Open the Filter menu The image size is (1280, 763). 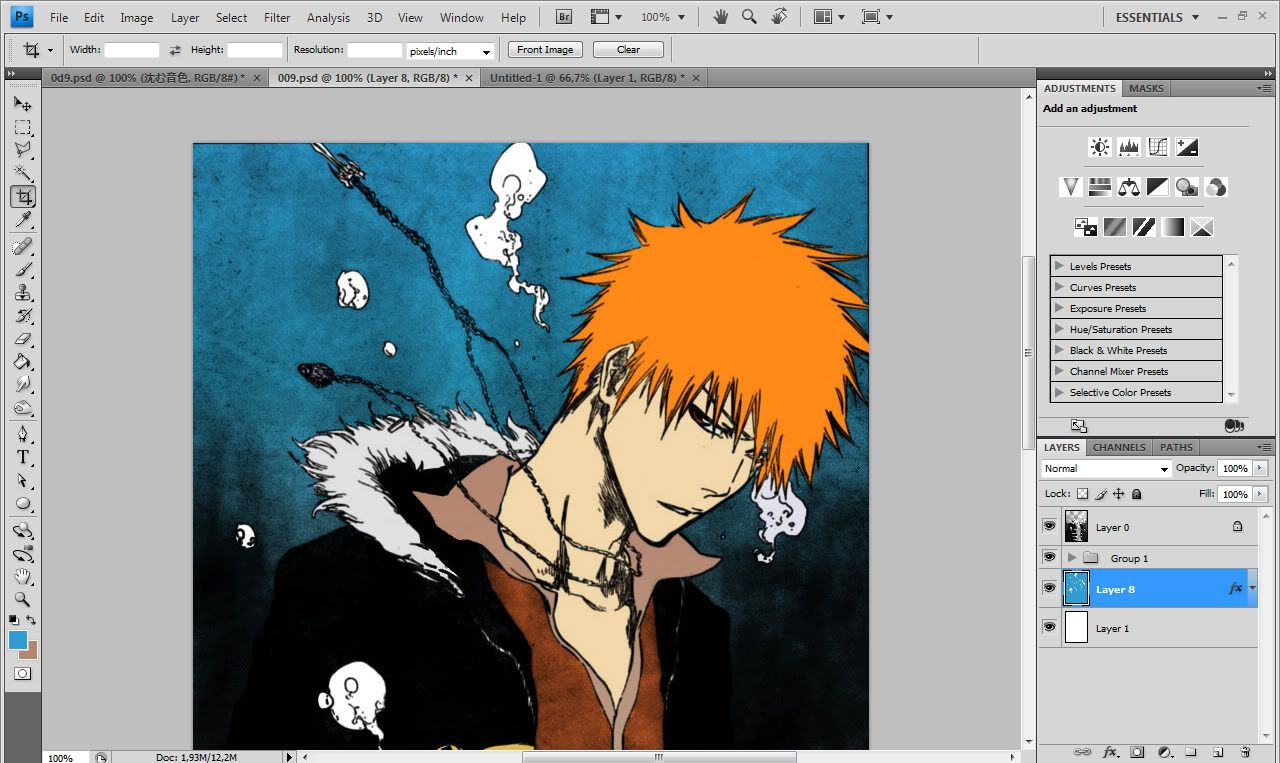(x=277, y=17)
